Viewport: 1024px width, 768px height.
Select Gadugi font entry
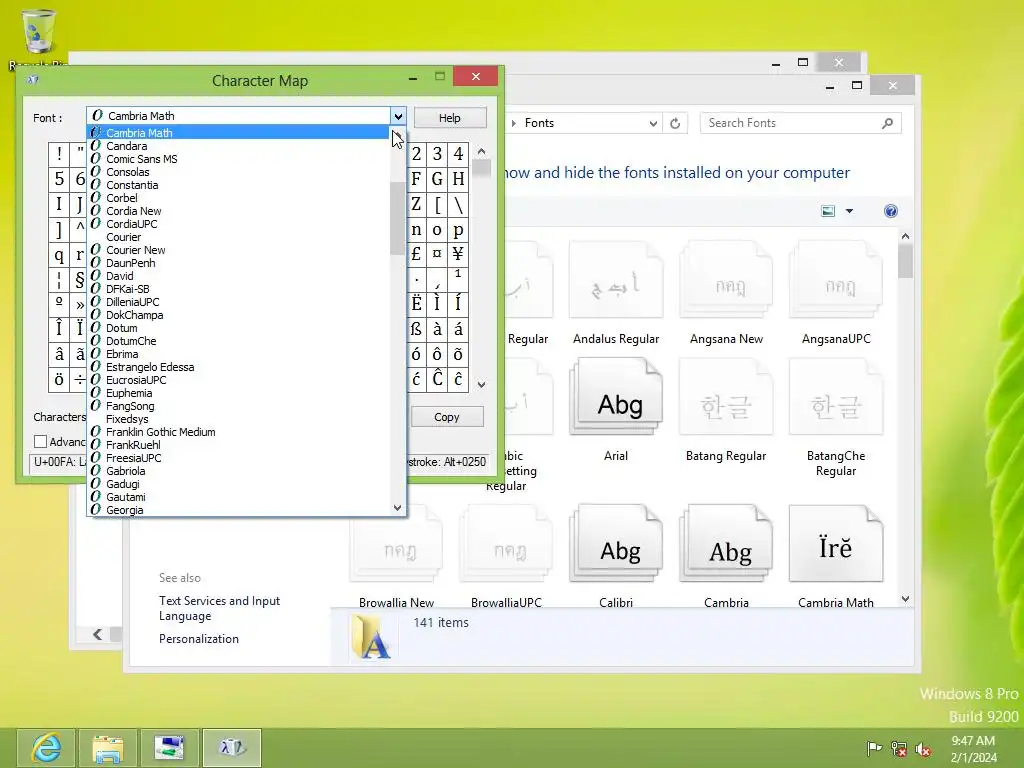(x=239, y=484)
